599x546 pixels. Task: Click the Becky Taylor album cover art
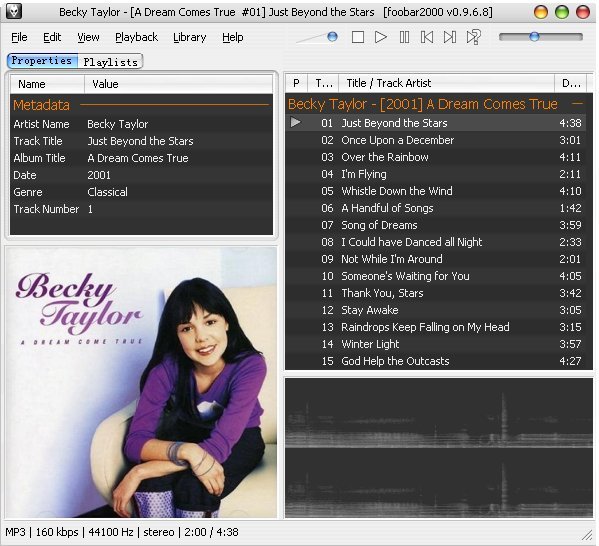[x=141, y=382]
